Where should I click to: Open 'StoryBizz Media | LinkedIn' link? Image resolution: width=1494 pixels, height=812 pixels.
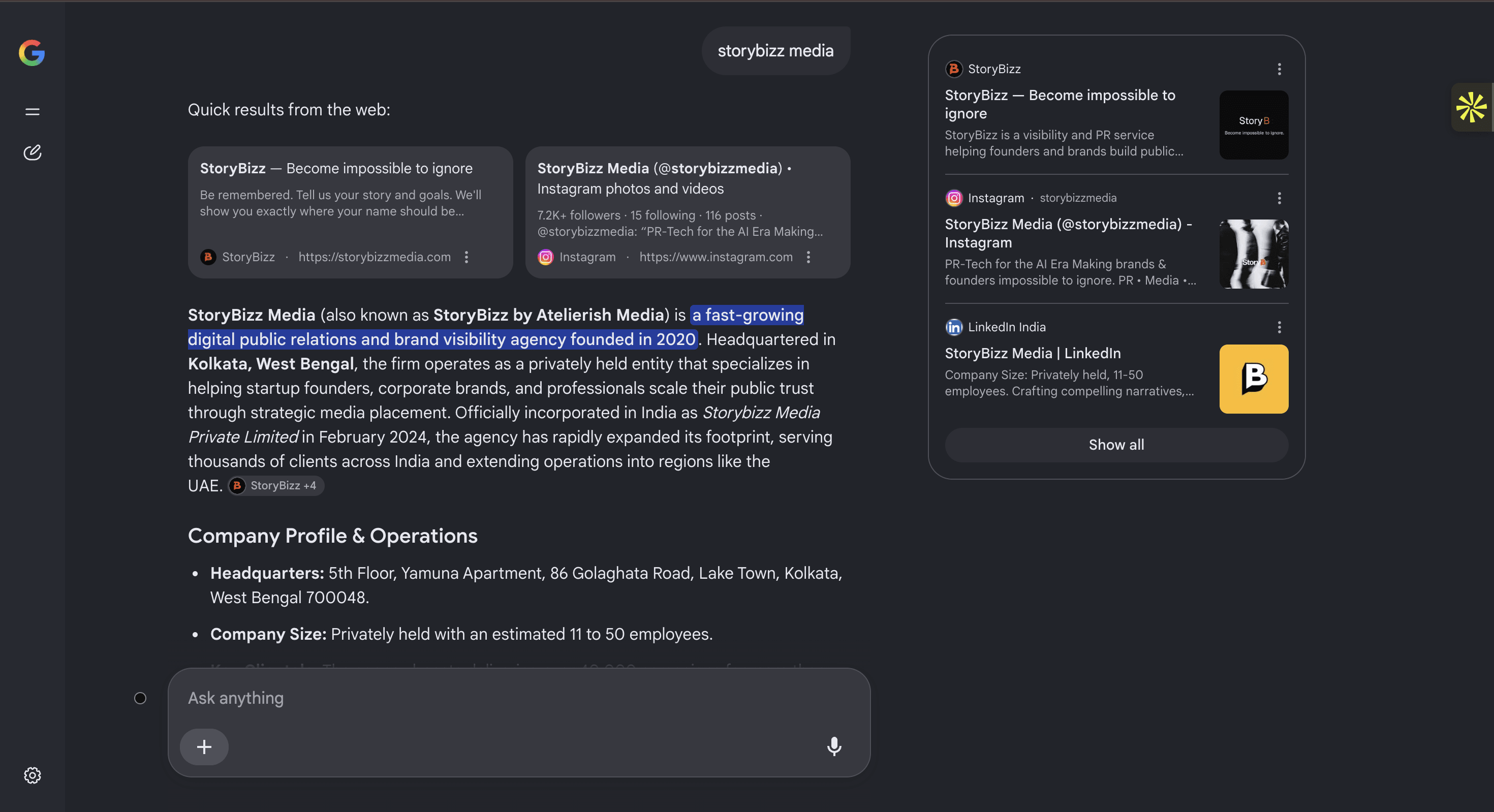(x=1033, y=353)
